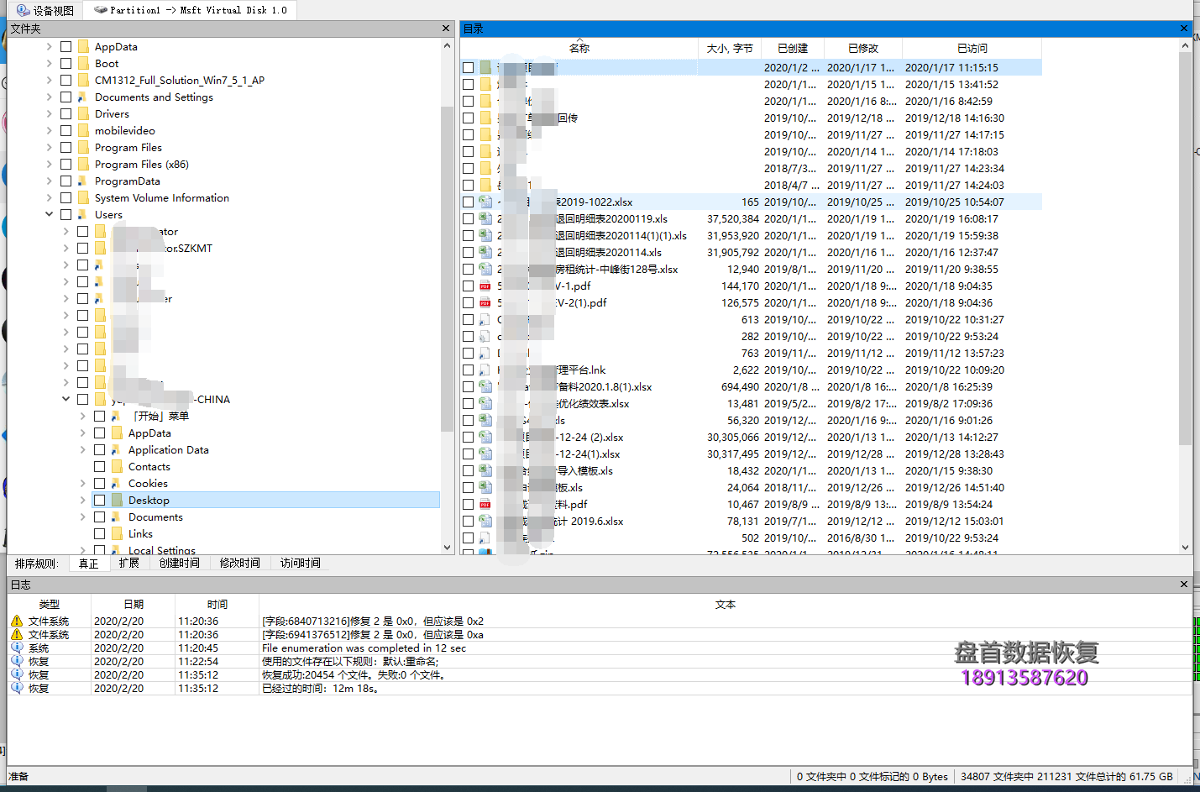Click the Contacts folder icon

(116, 467)
